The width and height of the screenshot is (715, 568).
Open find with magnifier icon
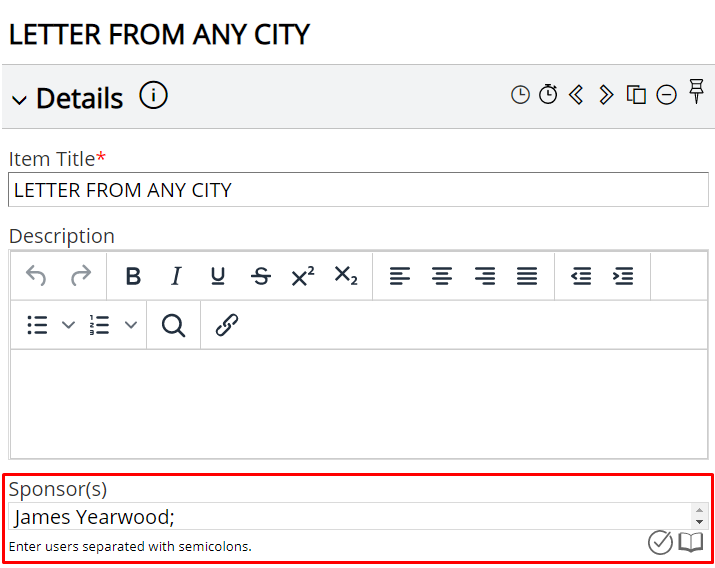click(173, 325)
